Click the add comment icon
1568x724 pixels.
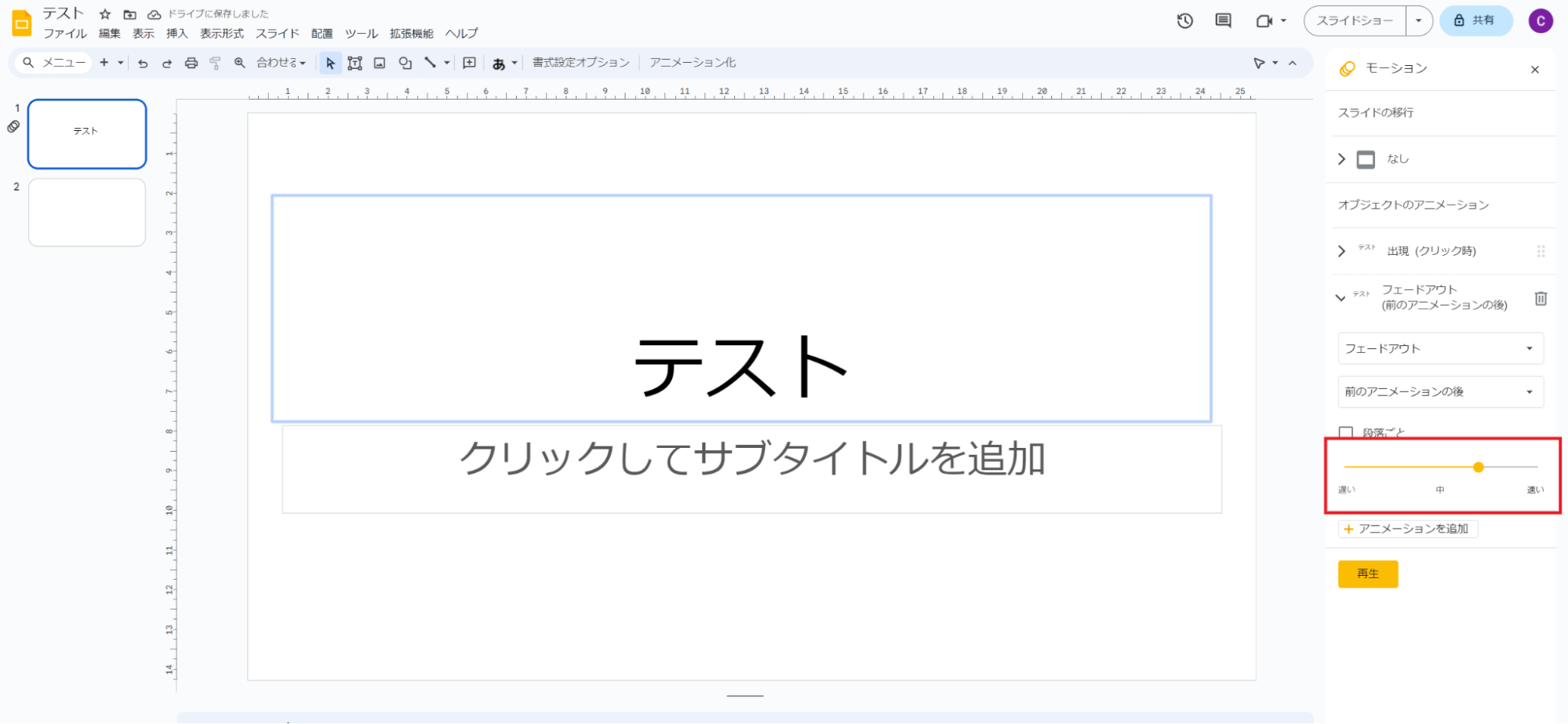[x=469, y=64]
